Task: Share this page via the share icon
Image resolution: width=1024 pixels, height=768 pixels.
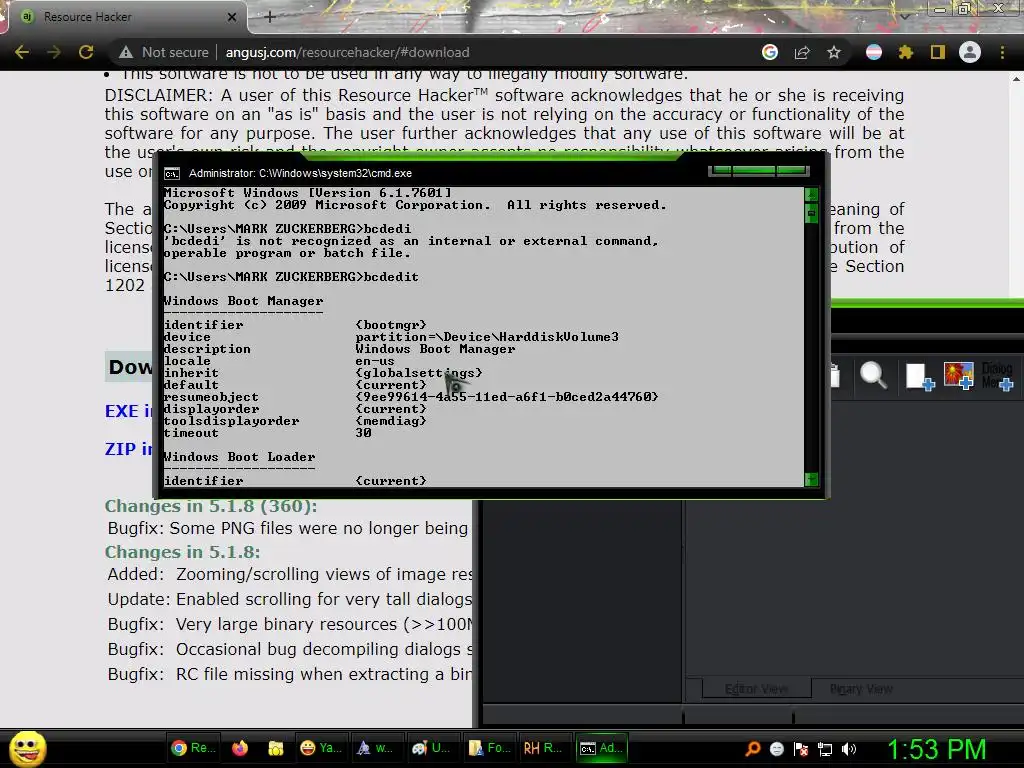Action: coord(802,52)
